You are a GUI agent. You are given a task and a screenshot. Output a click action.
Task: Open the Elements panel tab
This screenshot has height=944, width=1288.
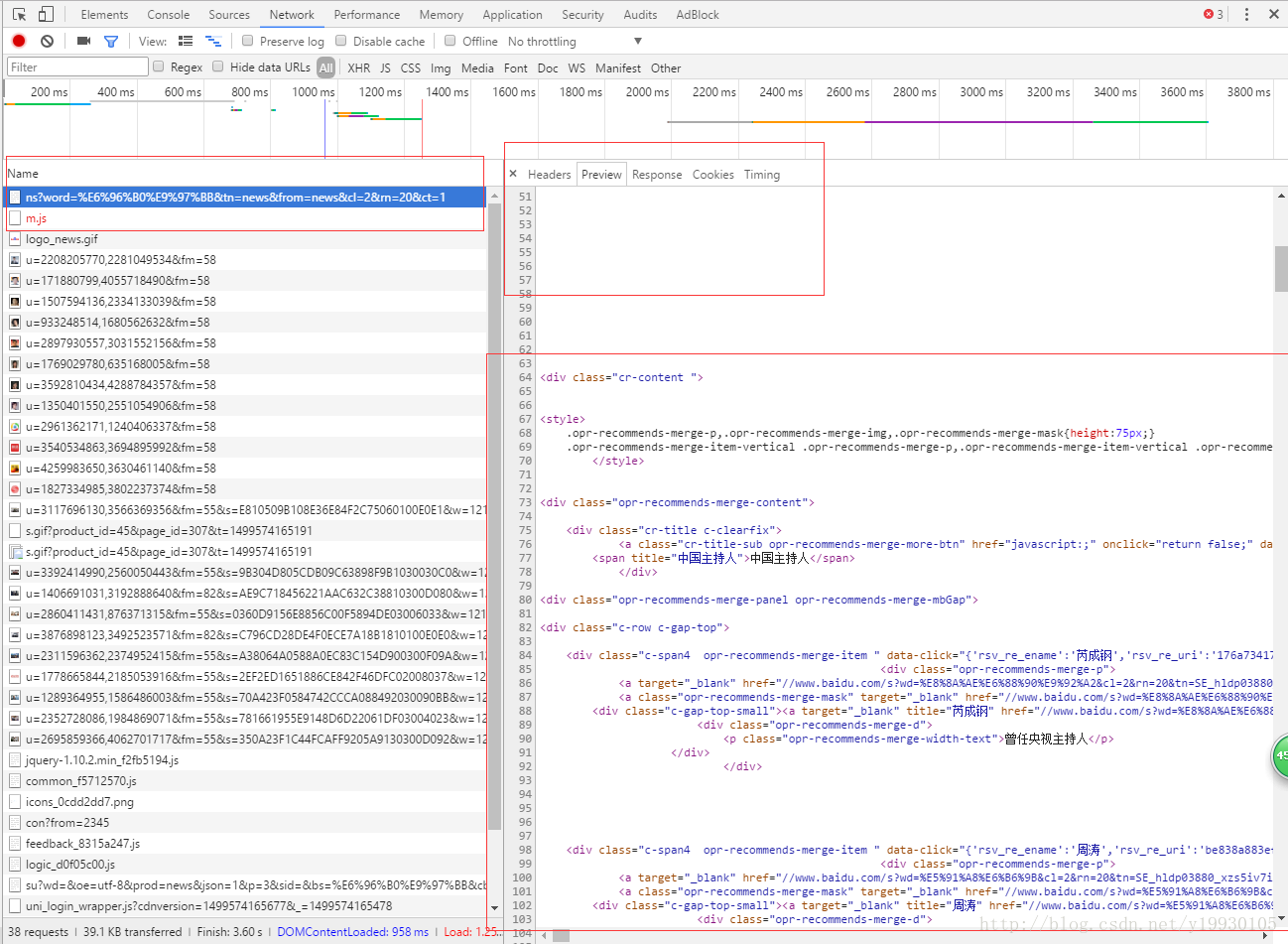[x=104, y=14]
